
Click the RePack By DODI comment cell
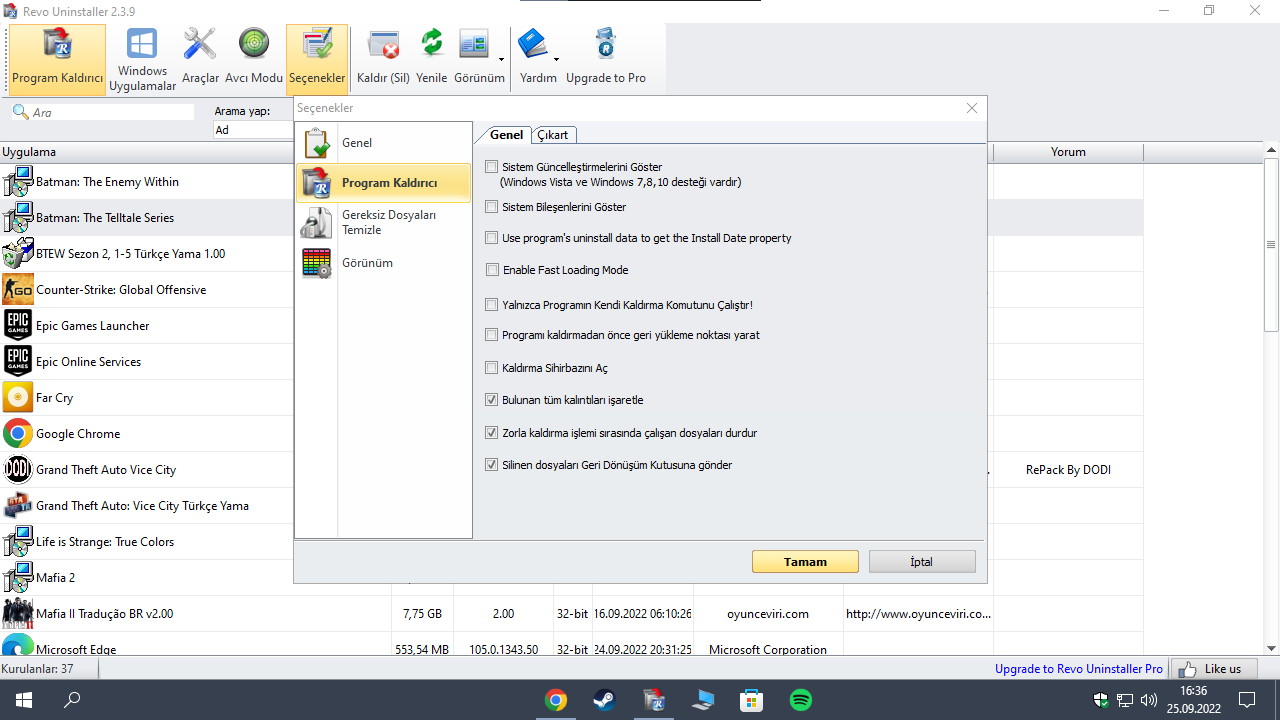pos(1068,470)
